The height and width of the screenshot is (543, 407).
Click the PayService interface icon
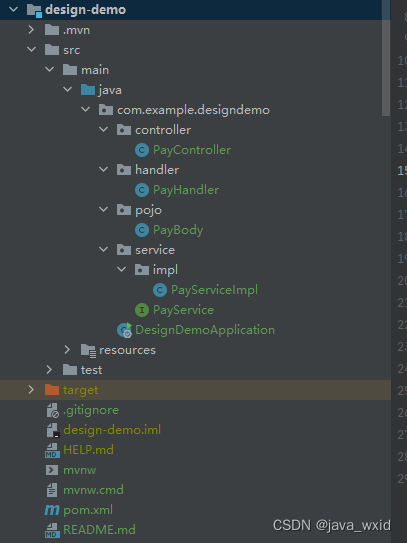click(x=142, y=310)
